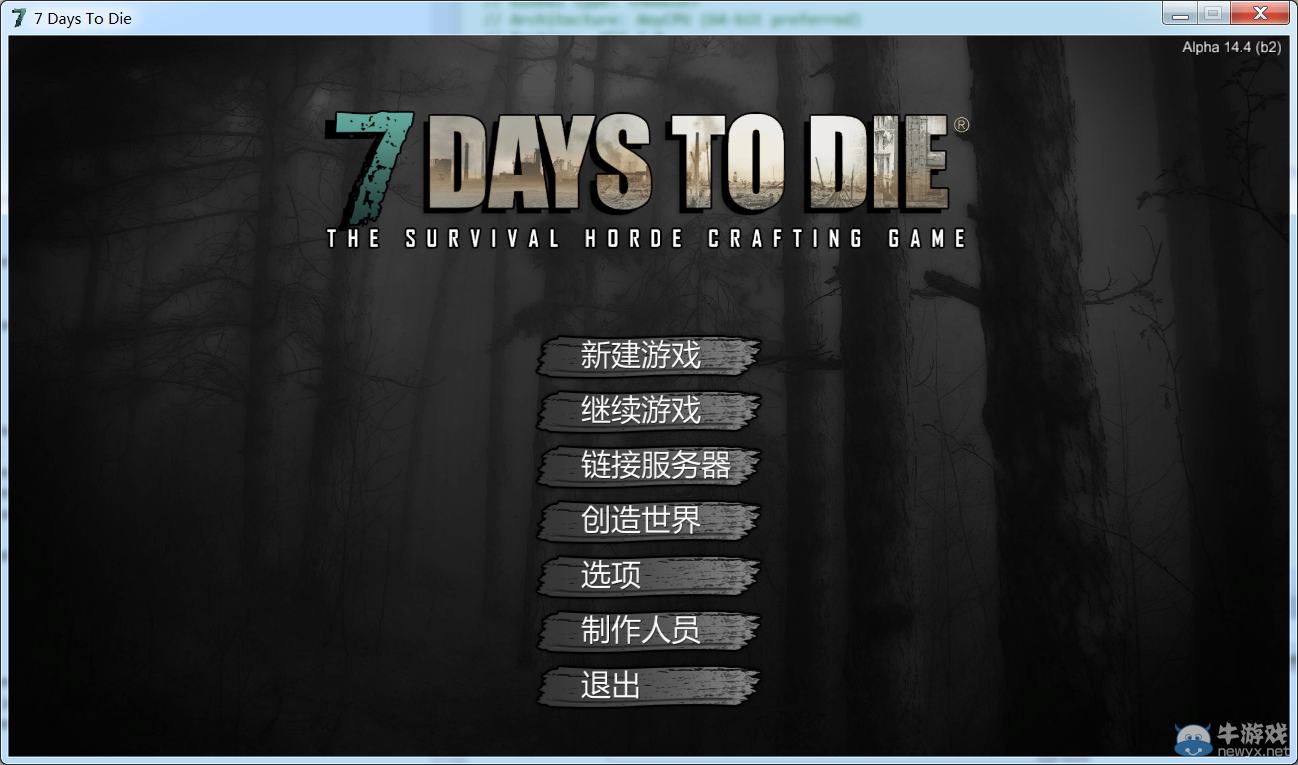1298x765 pixels.
Task: Open 链接服务器 to connect to server
Action: (649, 466)
